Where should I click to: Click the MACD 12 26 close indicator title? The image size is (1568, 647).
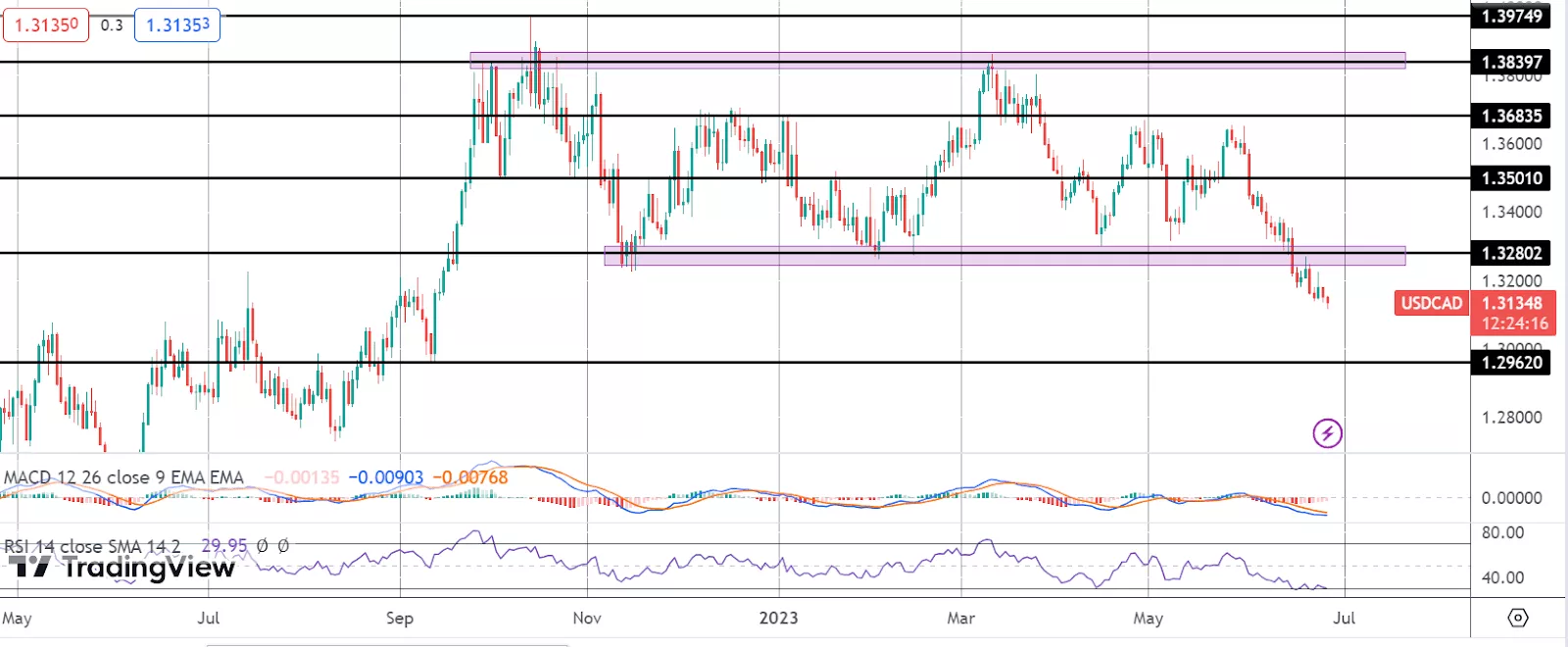coord(123,477)
